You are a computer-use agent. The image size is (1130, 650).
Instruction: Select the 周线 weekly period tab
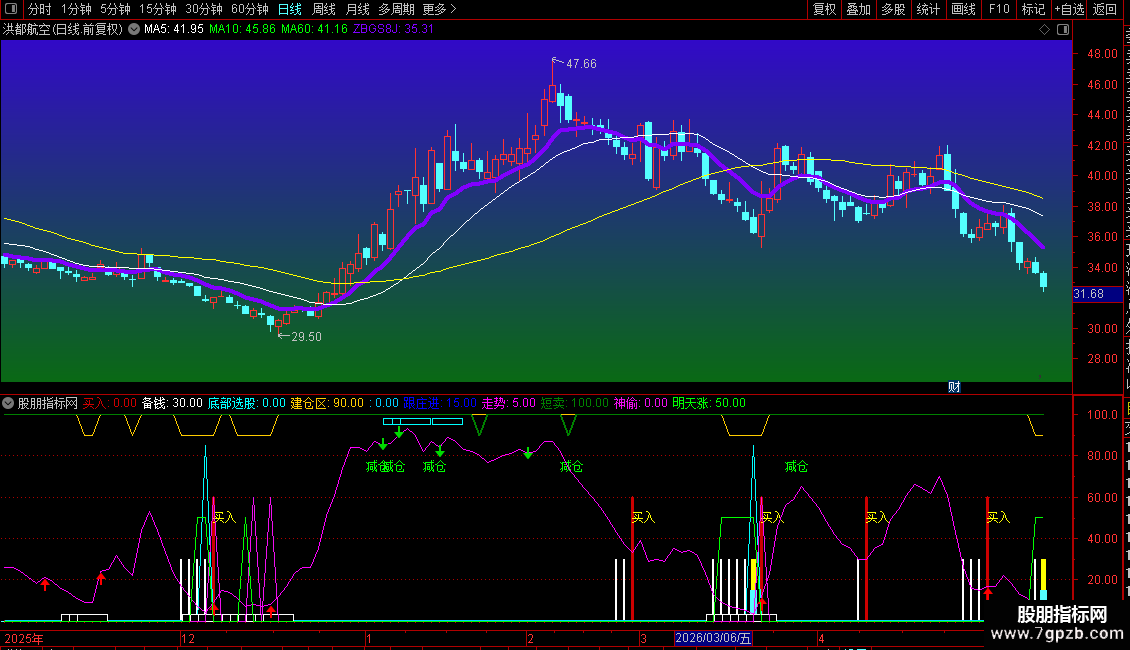(324, 9)
